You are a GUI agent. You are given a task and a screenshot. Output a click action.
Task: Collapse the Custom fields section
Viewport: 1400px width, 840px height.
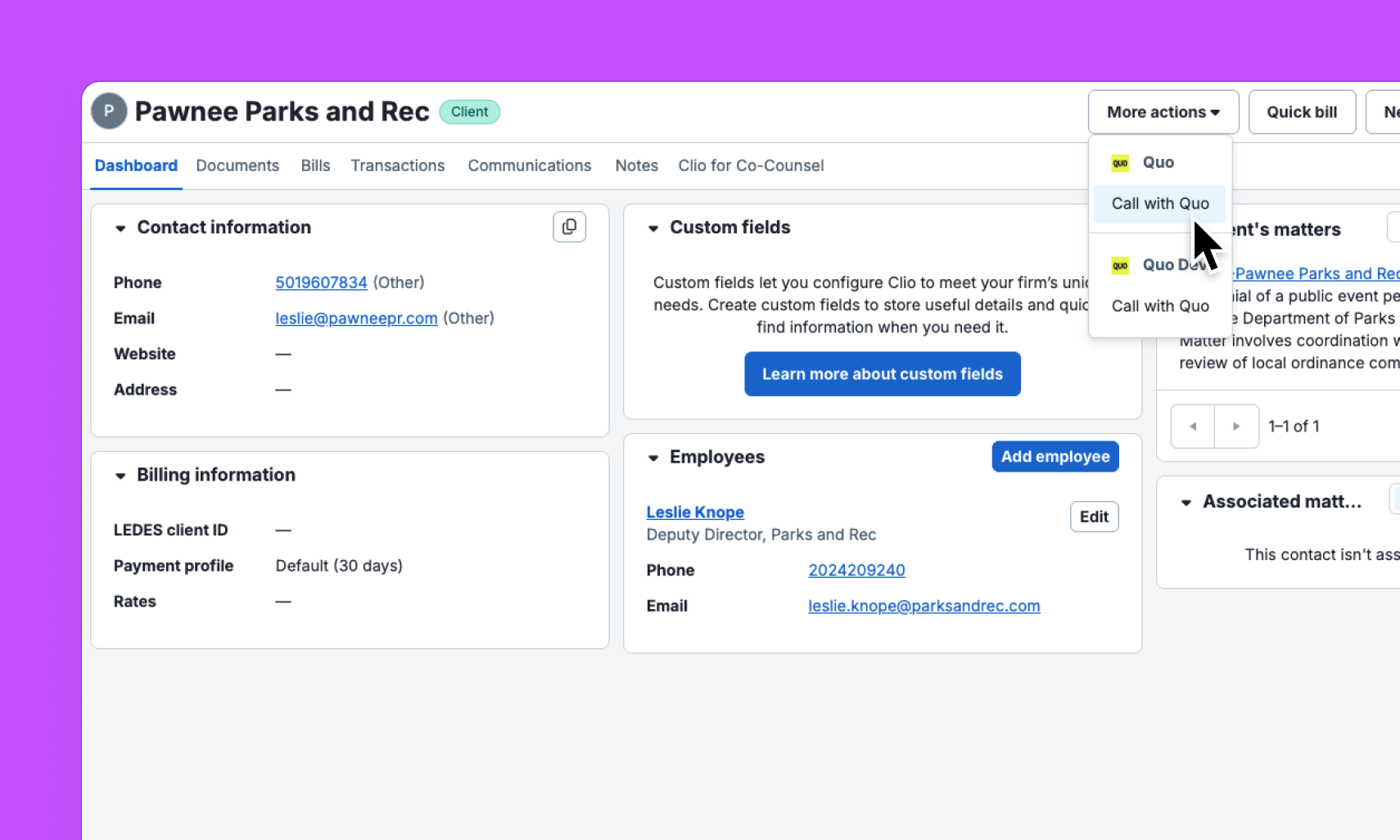pos(653,228)
